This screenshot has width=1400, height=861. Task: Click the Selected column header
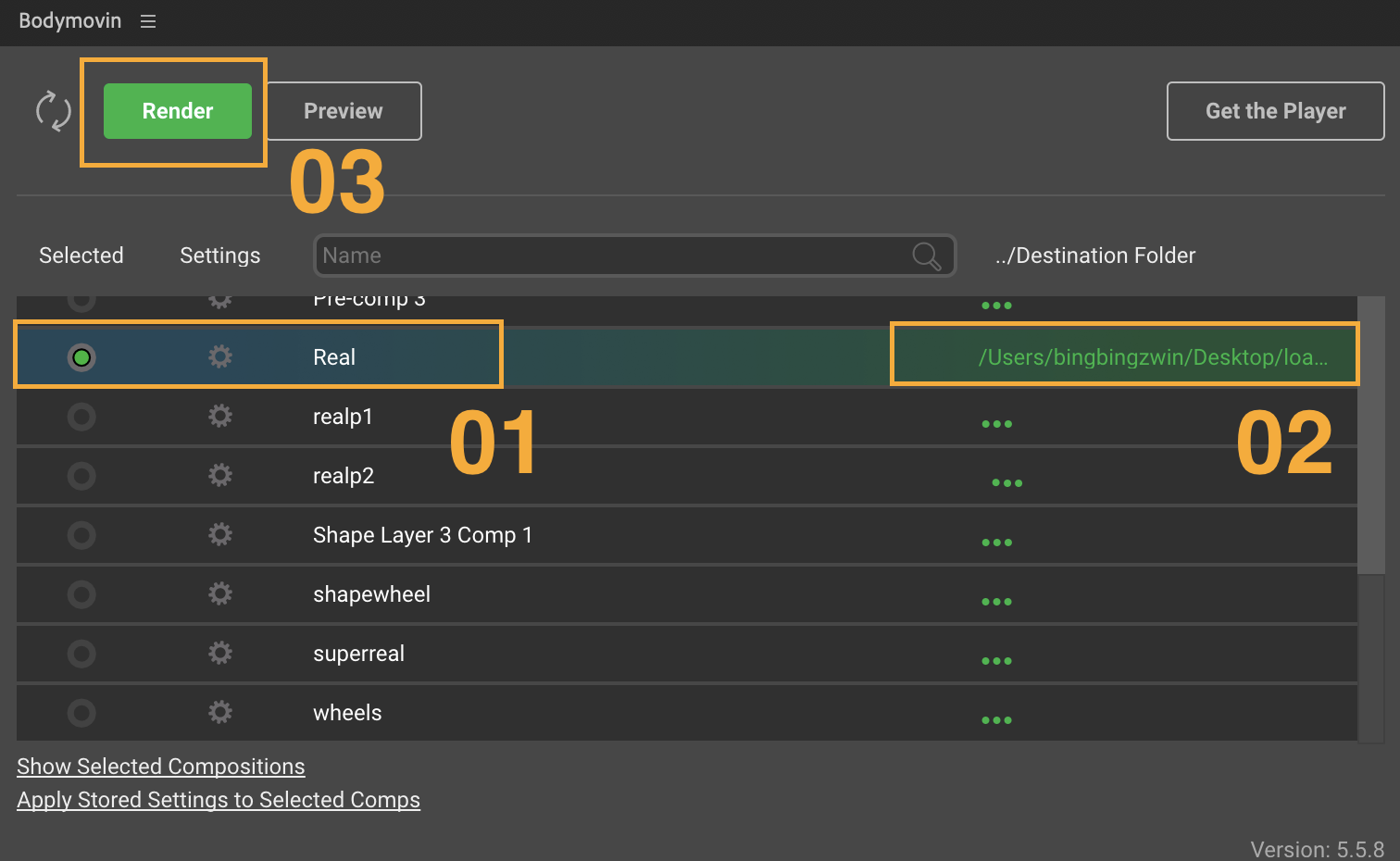click(81, 256)
